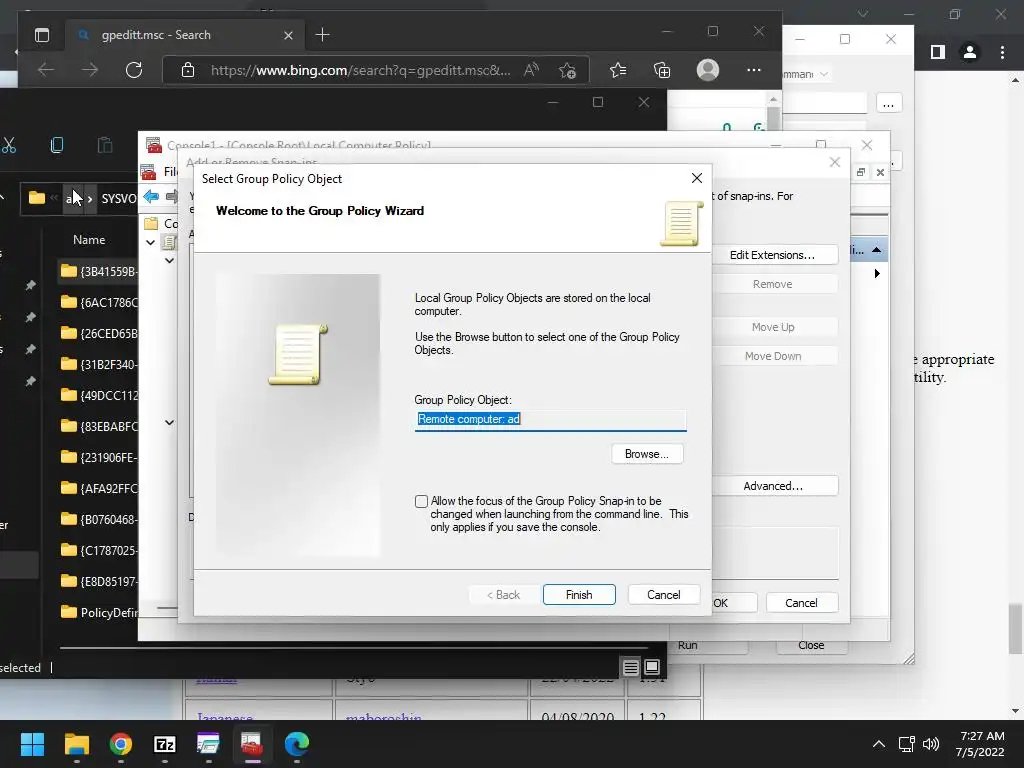Open 7-Zip from the taskbar
Image resolution: width=1024 pixels, height=768 pixels.
click(x=165, y=744)
